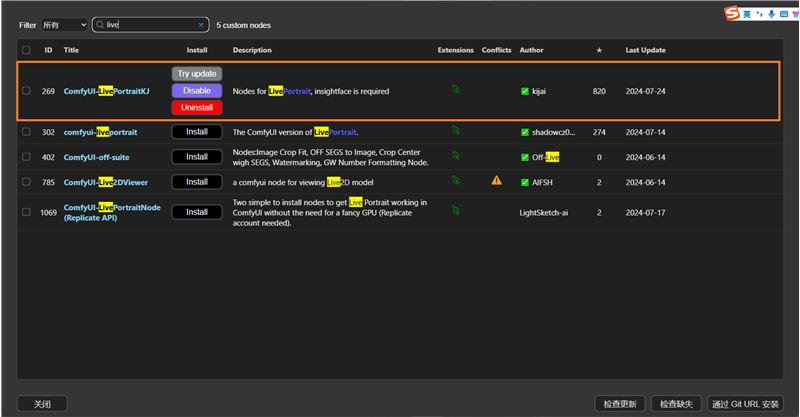
Task: Click the 274 star count
Action: [599, 132]
